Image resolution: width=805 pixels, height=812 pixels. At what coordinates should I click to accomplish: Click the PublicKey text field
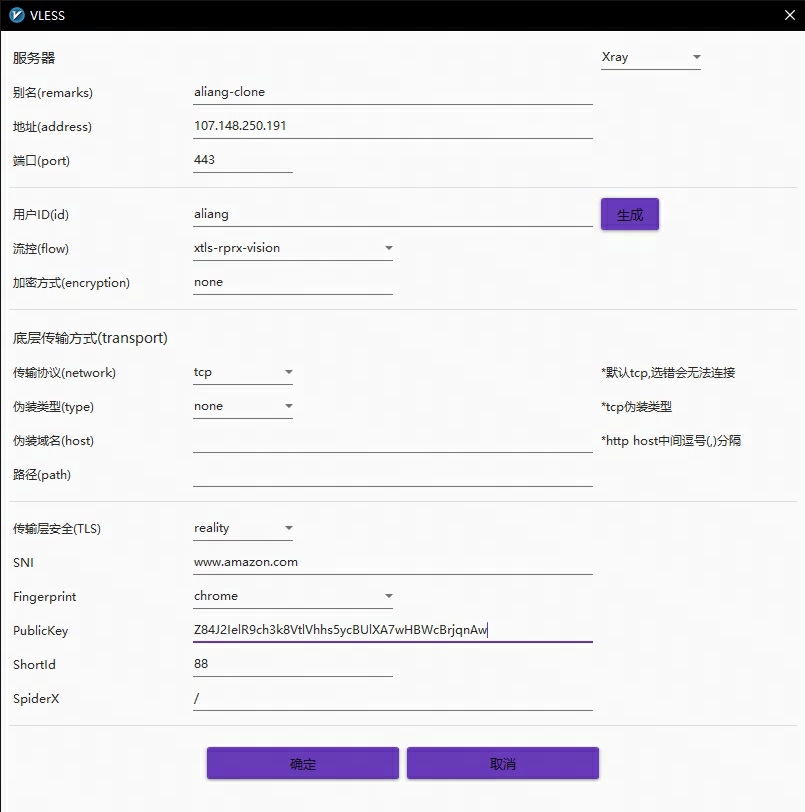click(392, 630)
